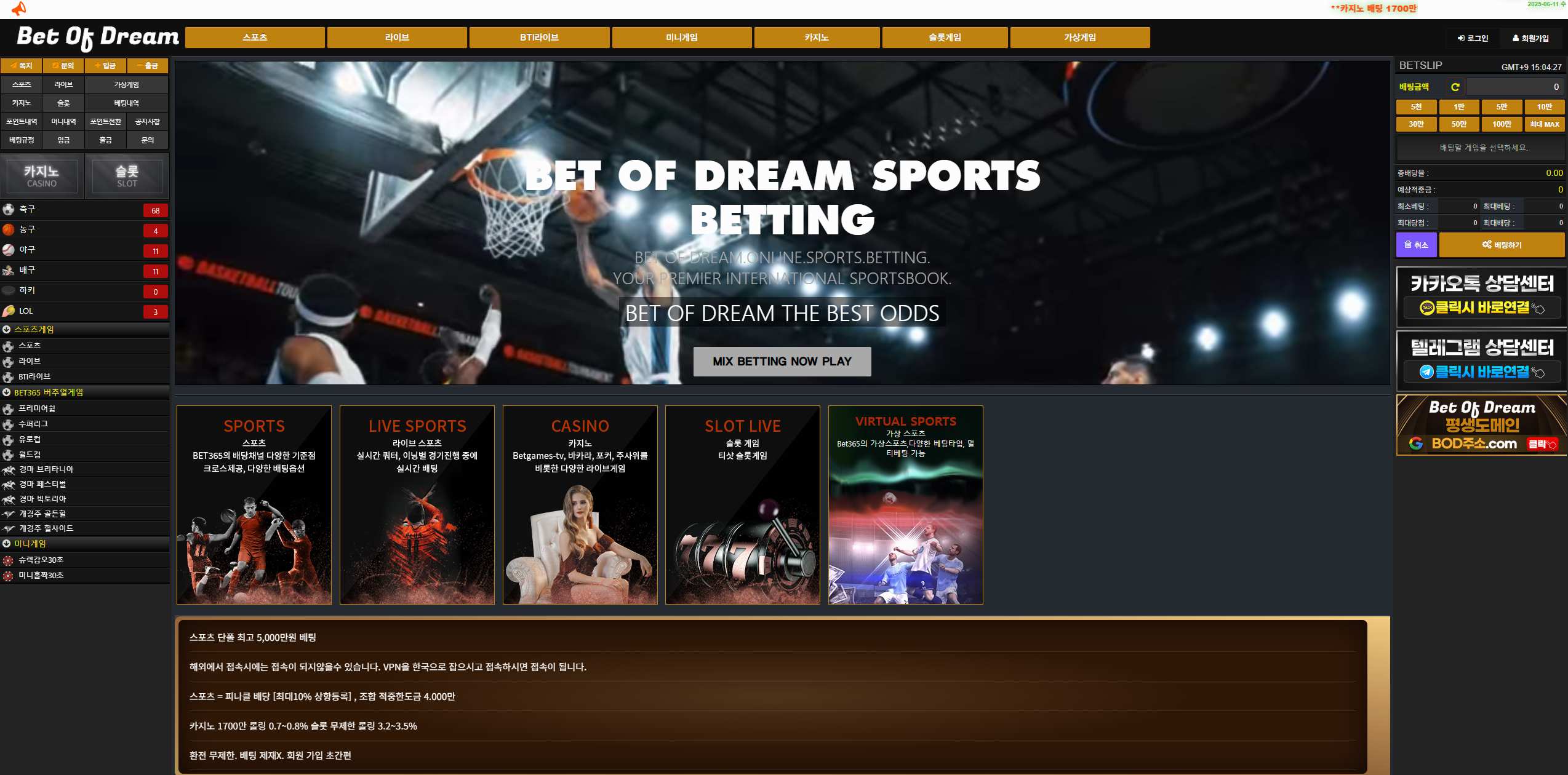Click the volleyball icon next to 배구

[9, 271]
